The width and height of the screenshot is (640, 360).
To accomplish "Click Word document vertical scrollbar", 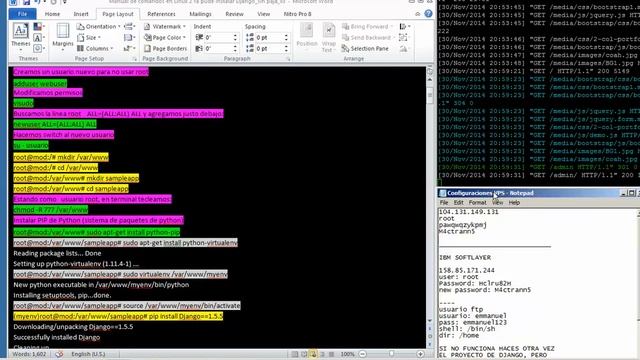I will (430, 200).
